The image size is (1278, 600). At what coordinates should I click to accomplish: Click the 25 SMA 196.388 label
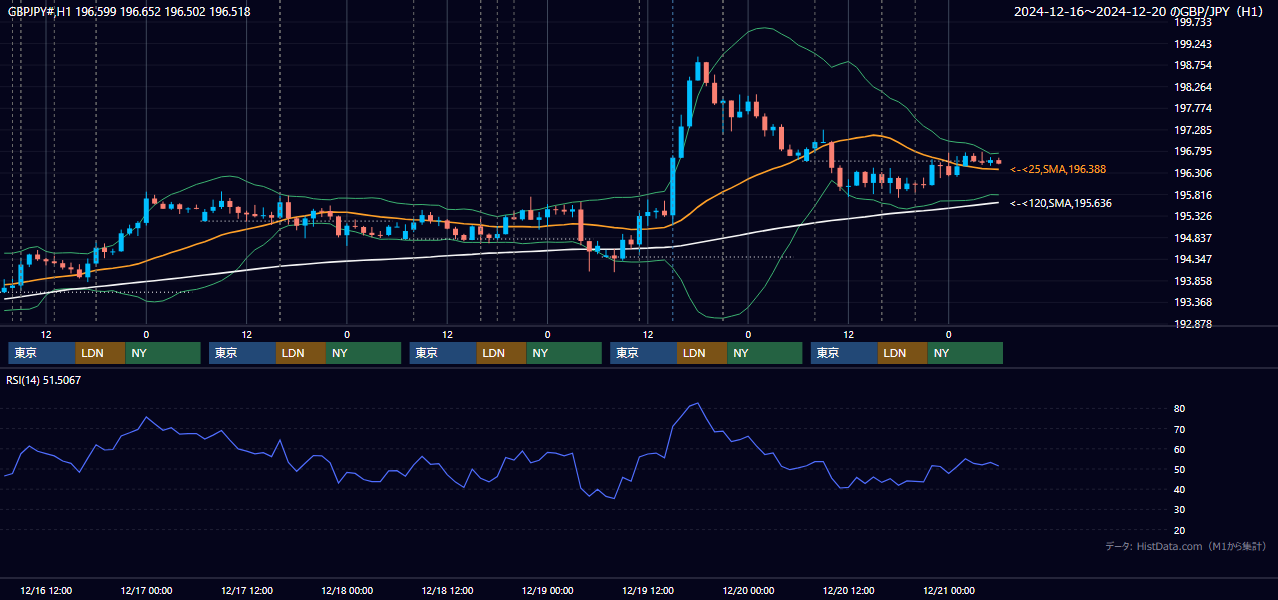pyautogui.click(x=1057, y=170)
